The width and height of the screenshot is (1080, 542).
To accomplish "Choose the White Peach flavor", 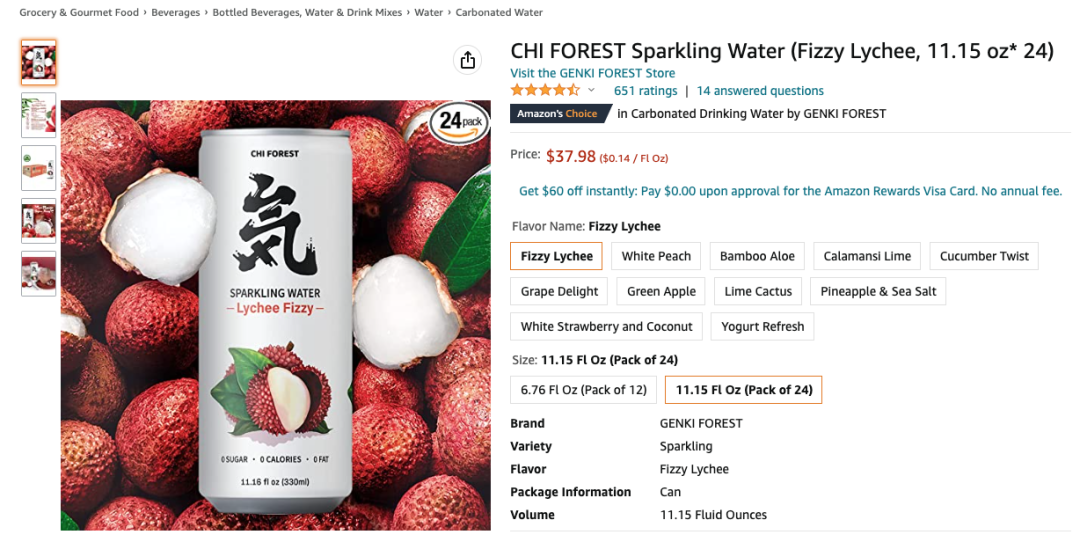I will coord(656,256).
